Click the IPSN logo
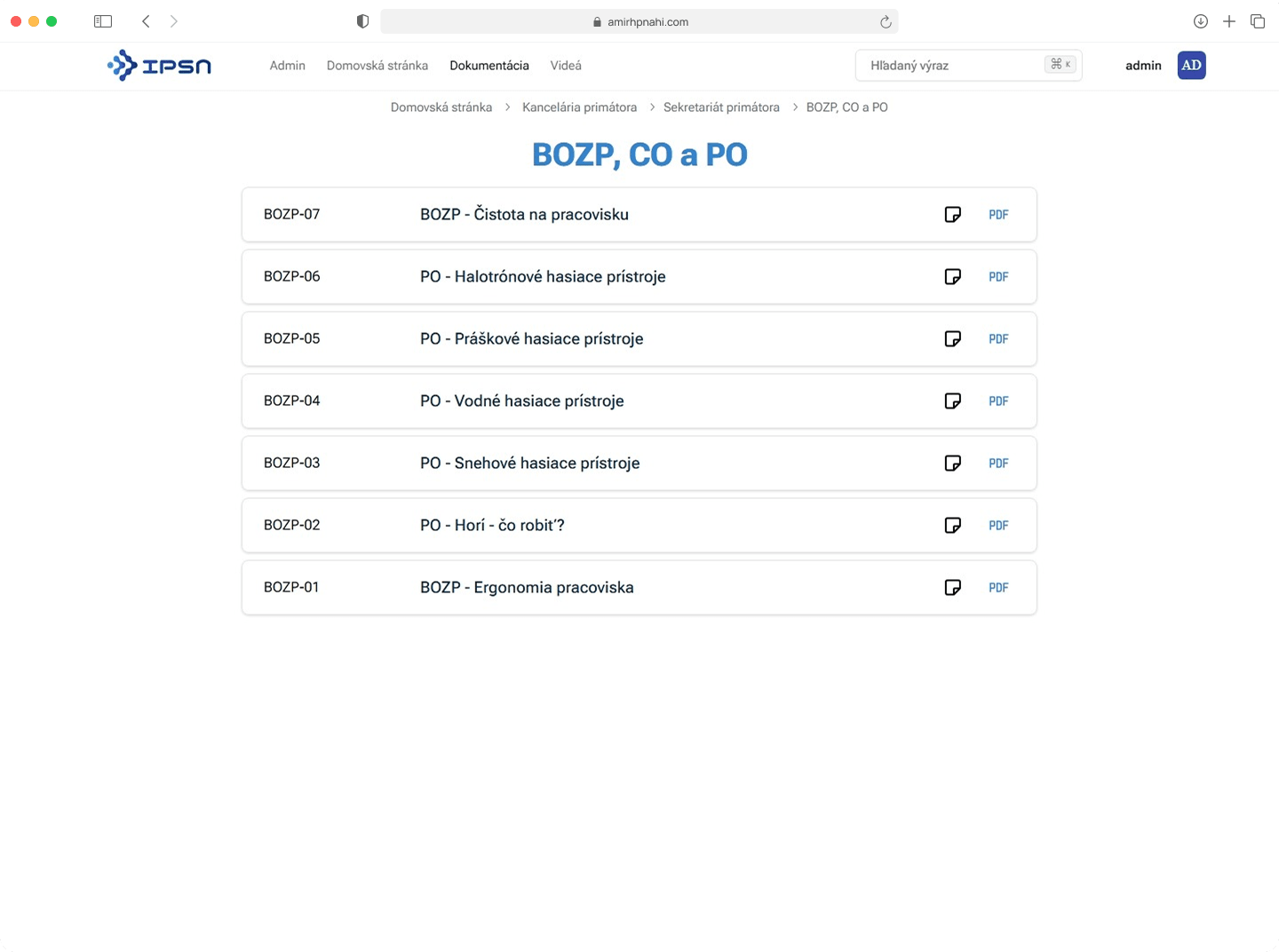Viewport: 1279px width, 952px height. [x=159, y=65]
